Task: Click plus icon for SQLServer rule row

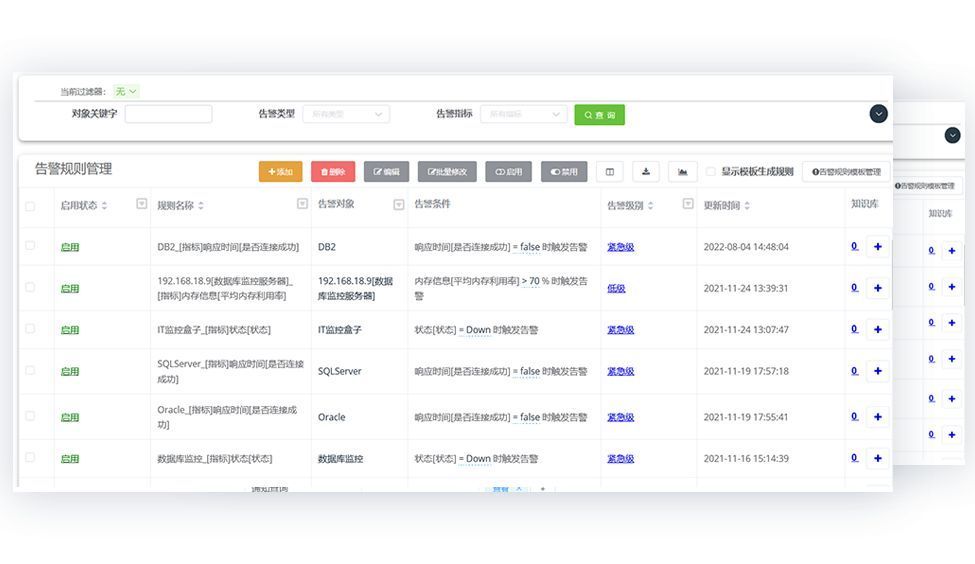Action: pos(877,371)
